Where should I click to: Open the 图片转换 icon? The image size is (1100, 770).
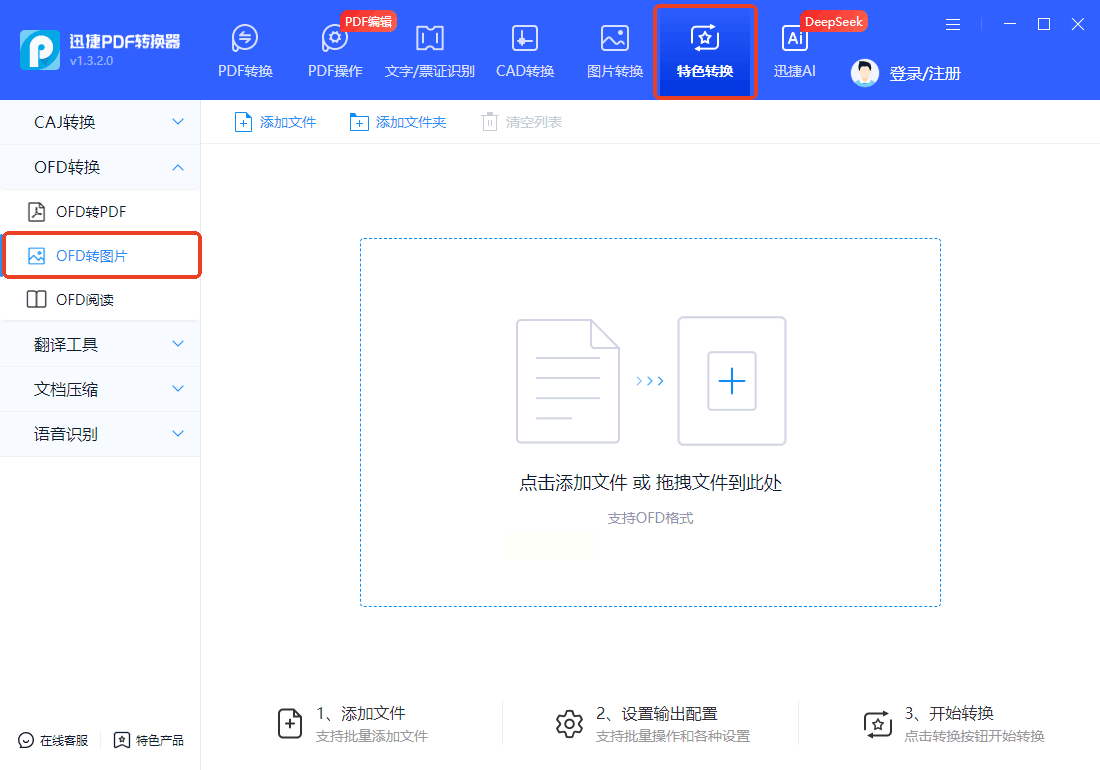[x=615, y=39]
